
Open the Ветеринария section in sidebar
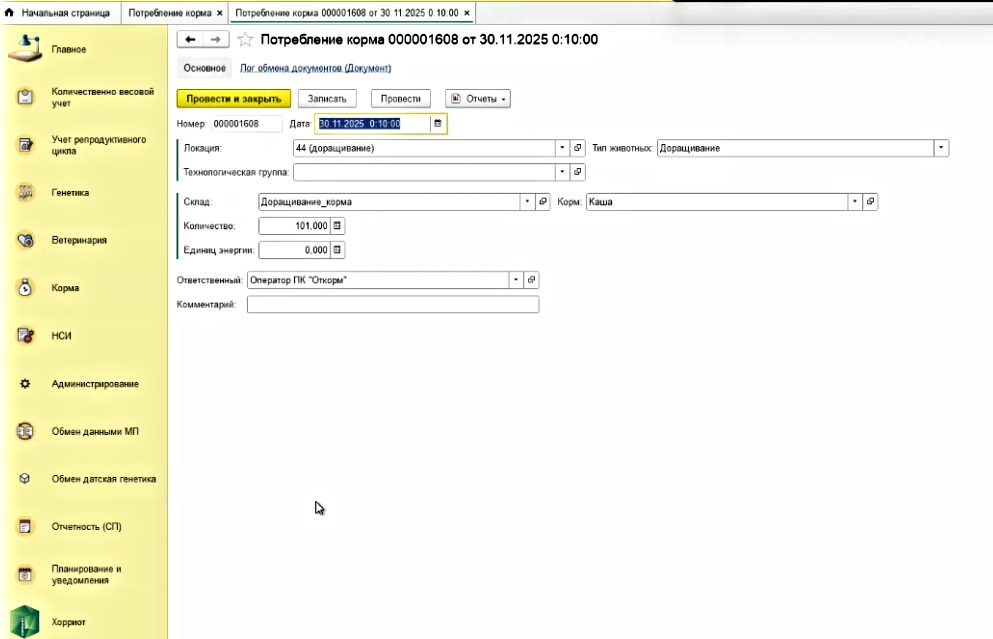click(79, 240)
